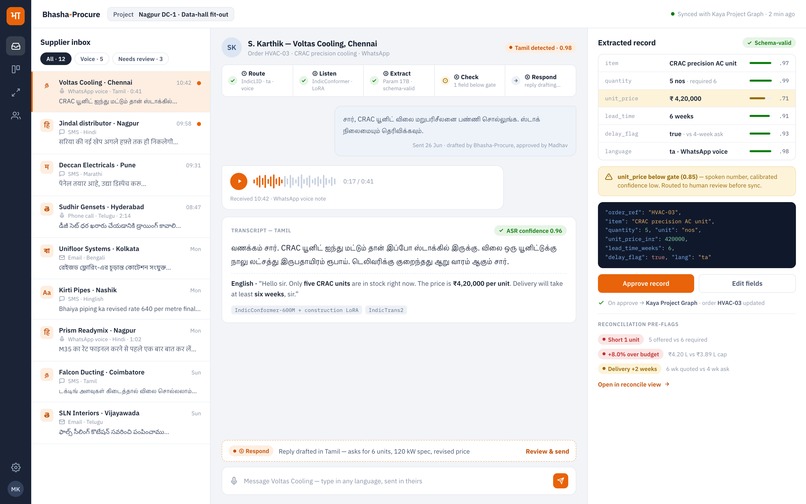Click Approve record
This screenshot has width=806, height=504.
click(x=646, y=283)
